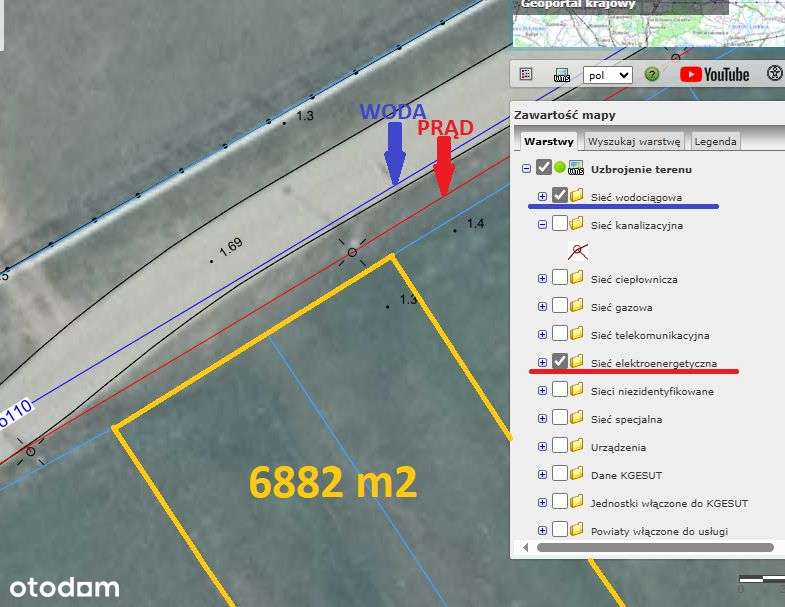Click Jednostki włączone do KGESUT folder icon
The width and height of the screenshot is (785, 607).
pos(576,502)
